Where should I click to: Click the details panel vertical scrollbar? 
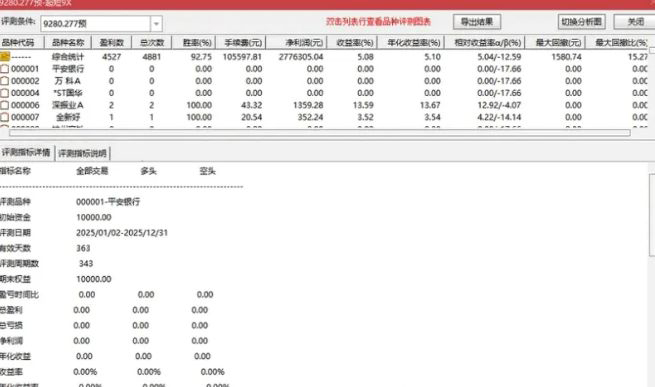pyautogui.click(x=652, y=215)
